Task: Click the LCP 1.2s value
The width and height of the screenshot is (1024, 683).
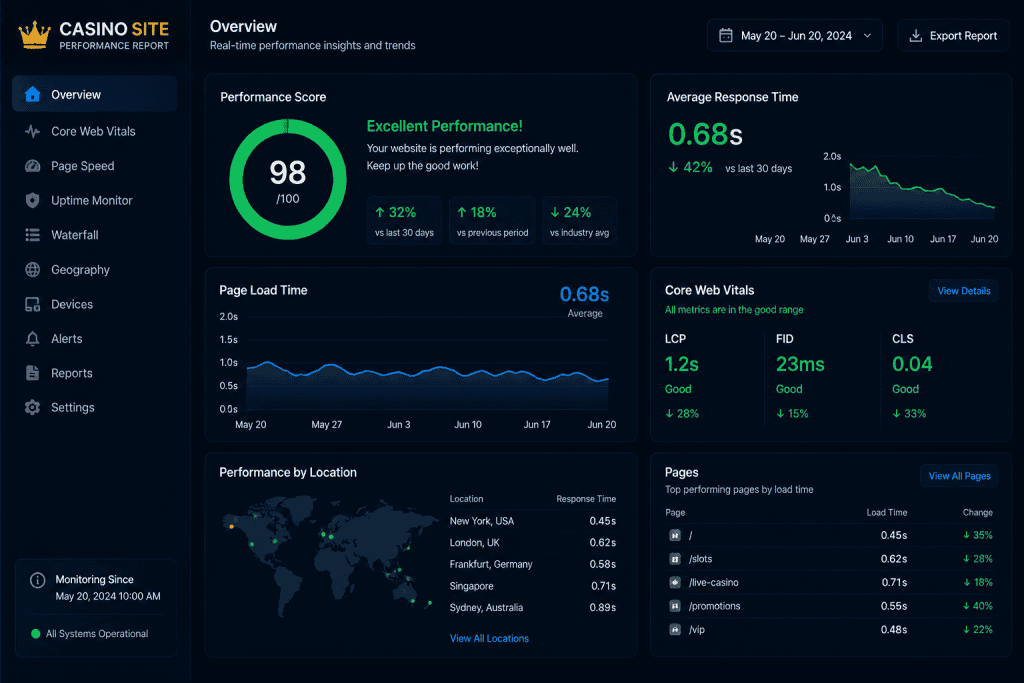Action: coord(681,364)
